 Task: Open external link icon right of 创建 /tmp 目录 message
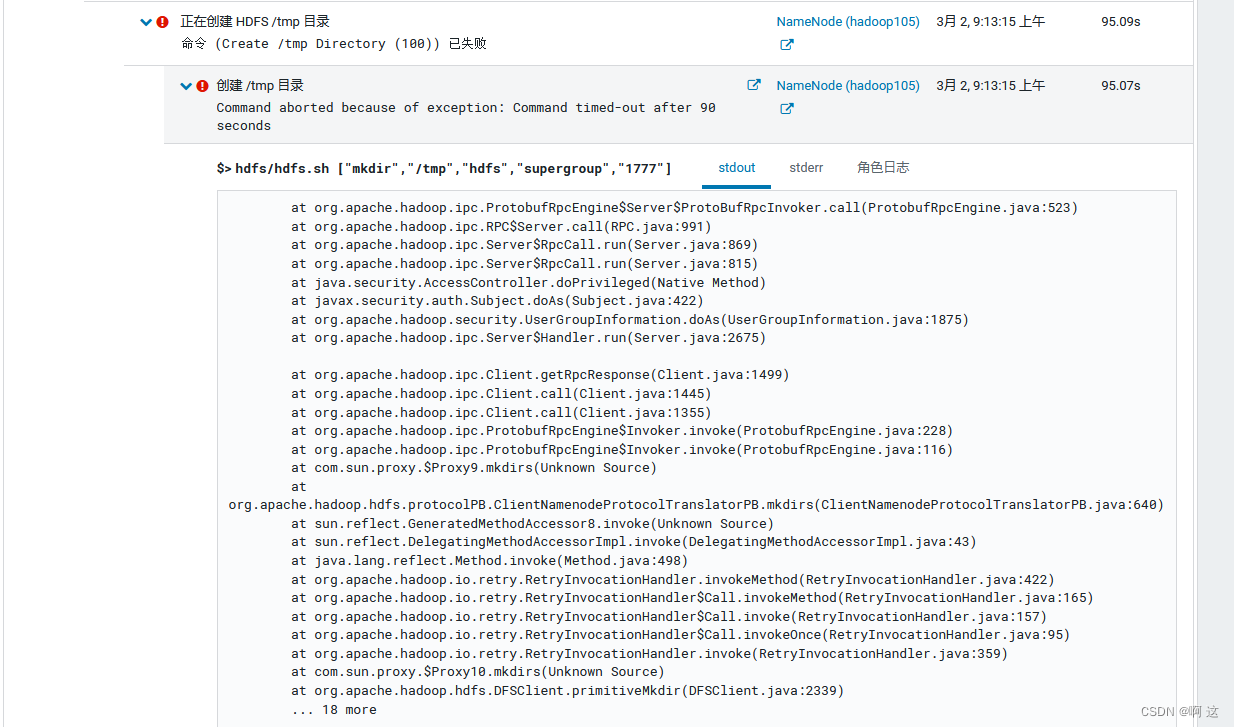coord(754,86)
